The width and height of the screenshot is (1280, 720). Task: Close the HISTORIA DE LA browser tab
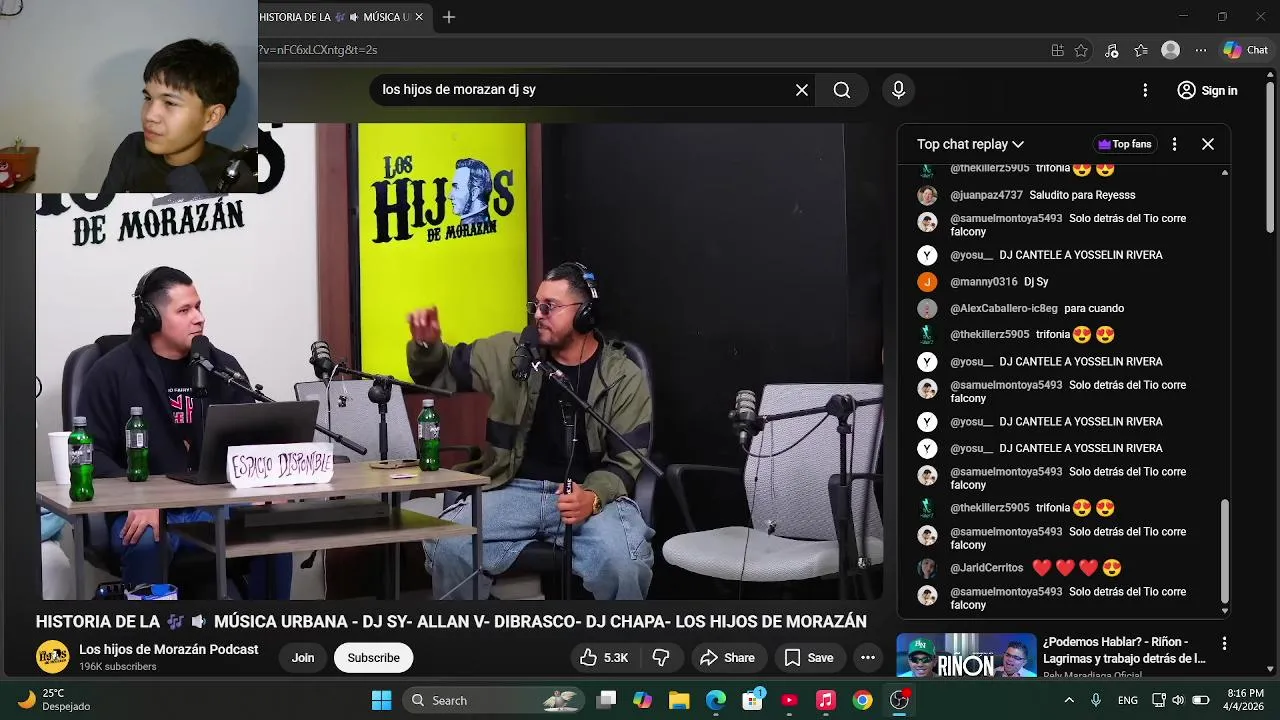tap(419, 17)
